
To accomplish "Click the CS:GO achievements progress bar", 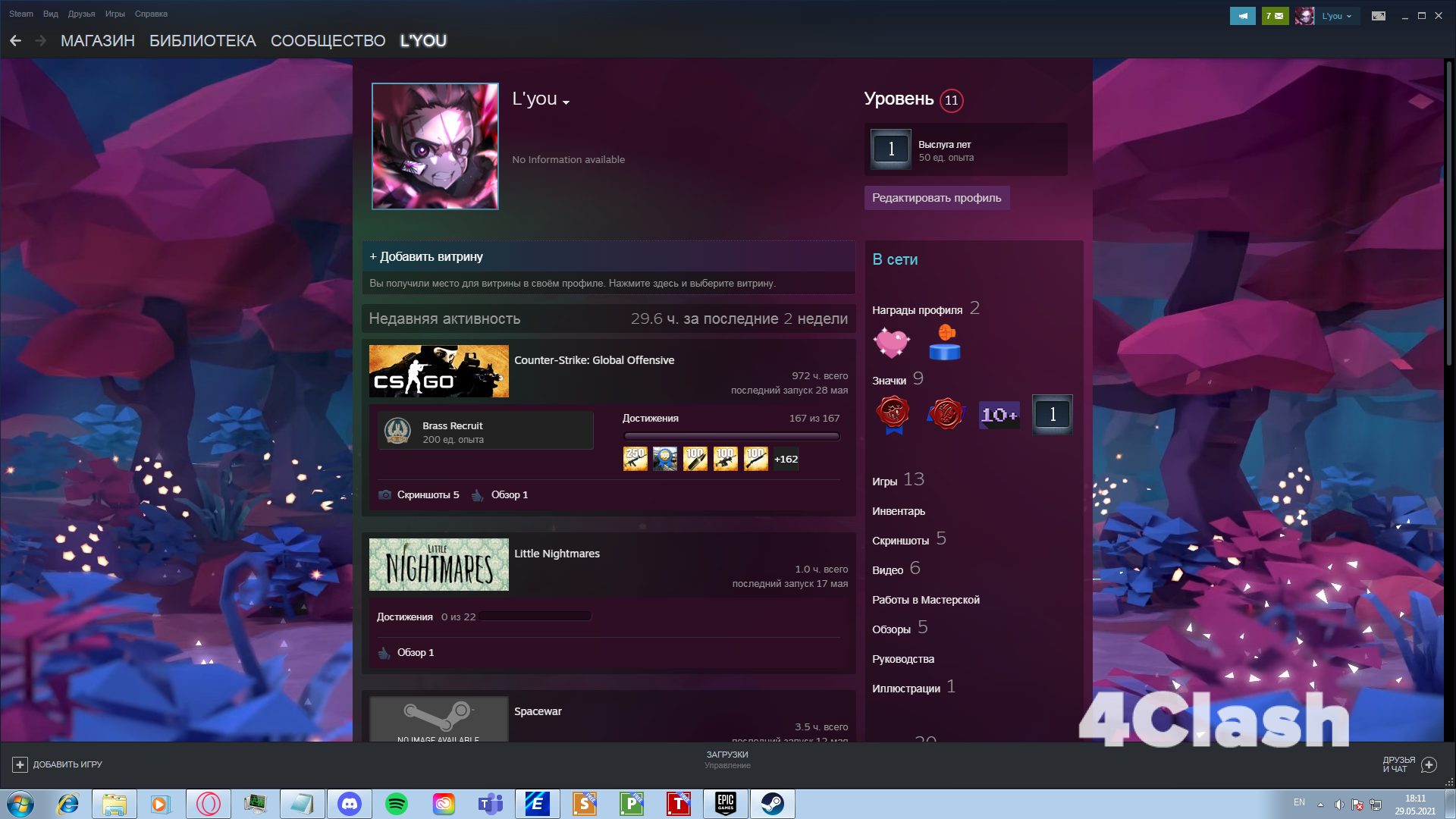I will tap(731, 436).
